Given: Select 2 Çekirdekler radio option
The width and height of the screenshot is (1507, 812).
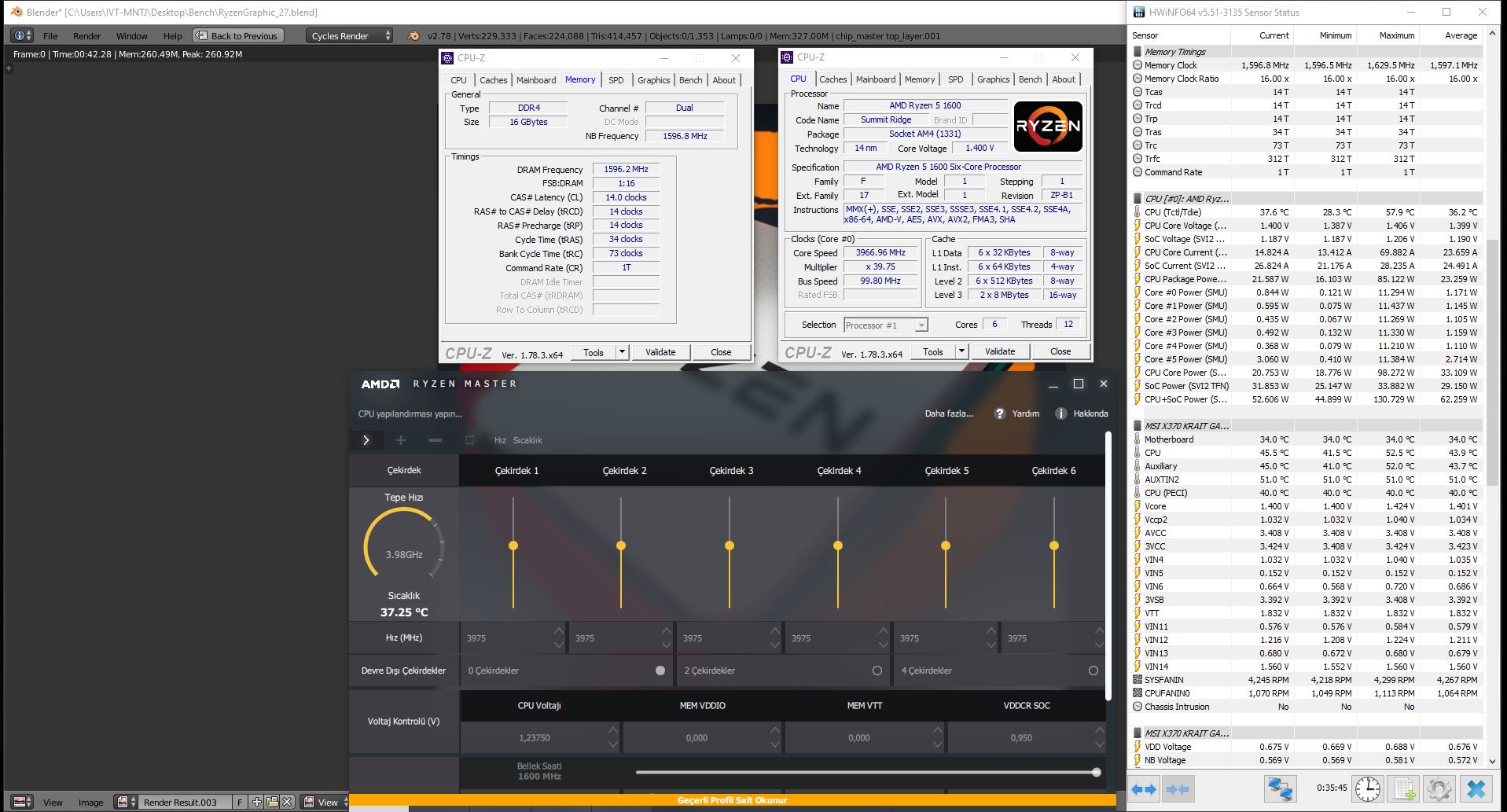Looking at the screenshot, I should [877, 671].
